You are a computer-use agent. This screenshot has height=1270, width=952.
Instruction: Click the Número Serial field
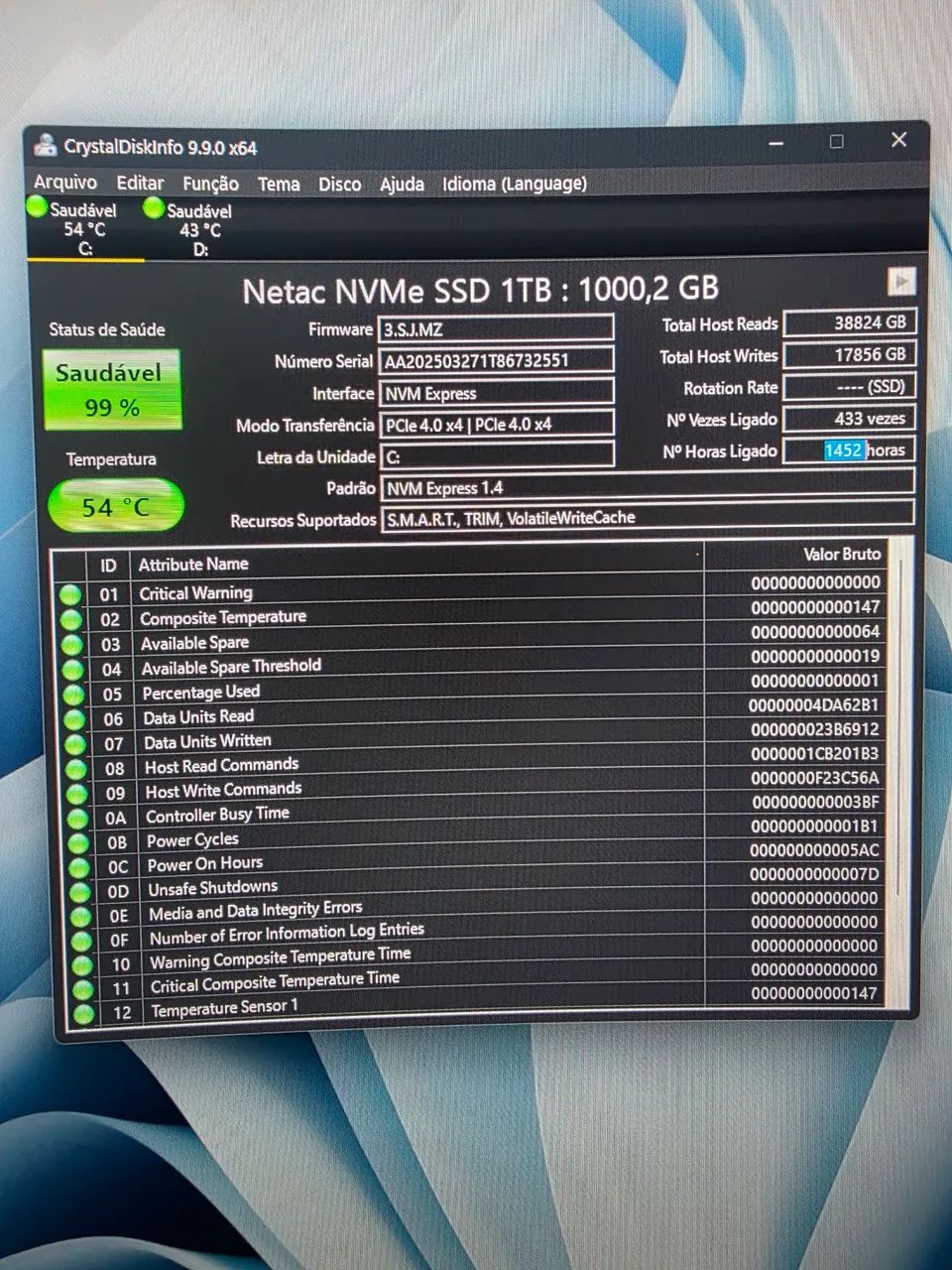pos(497,360)
